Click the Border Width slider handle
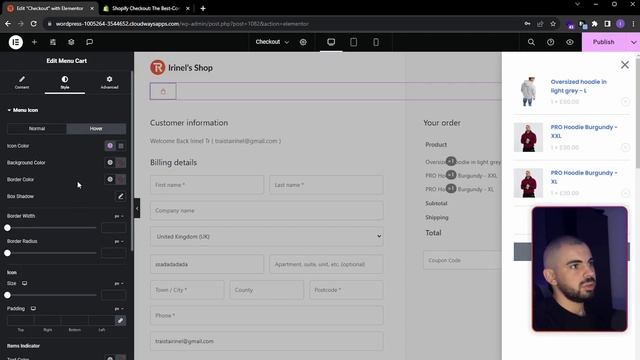Image resolution: width=640 pixels, height=360 pixels. point(7,228)
